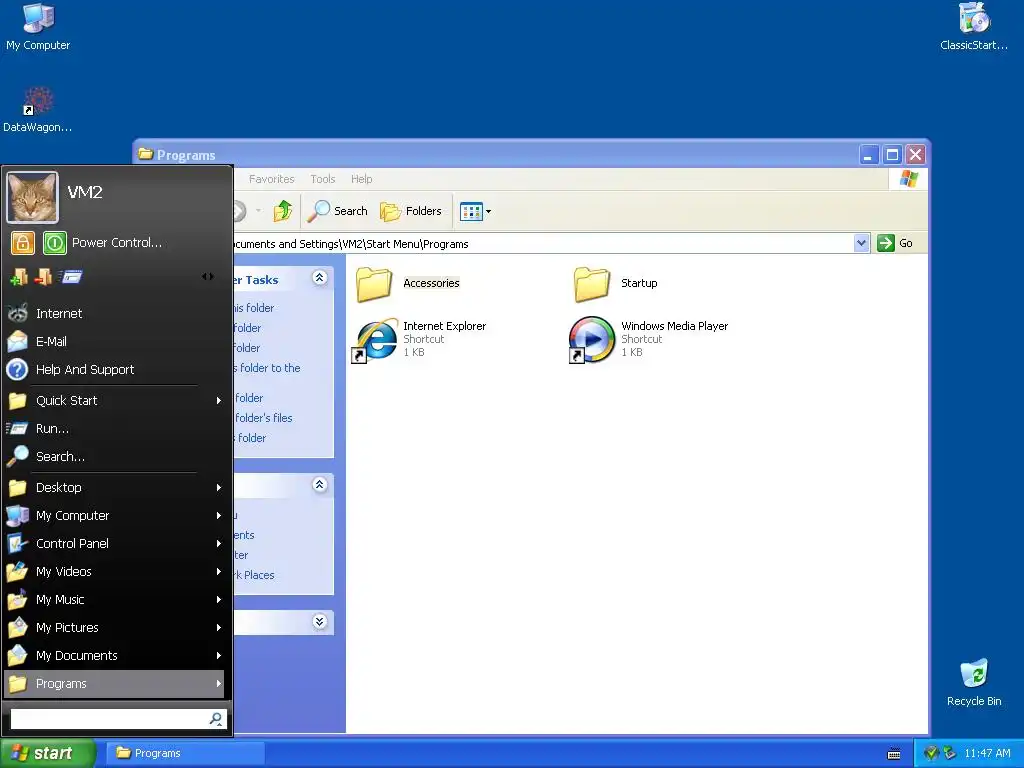Expand My Documents submenu arrow
The image size is (1024, 768).
[x=219, y=656]
